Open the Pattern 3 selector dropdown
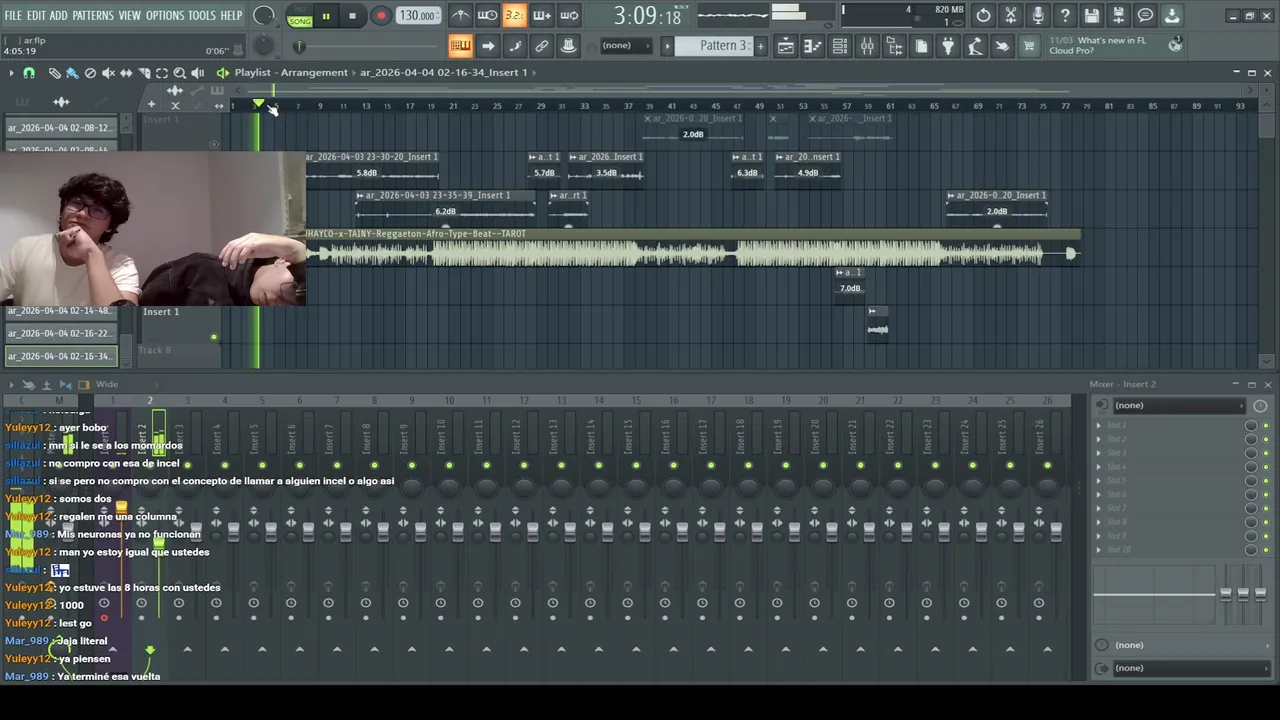This screenshot has height=720, width=1280. [713, 46]
